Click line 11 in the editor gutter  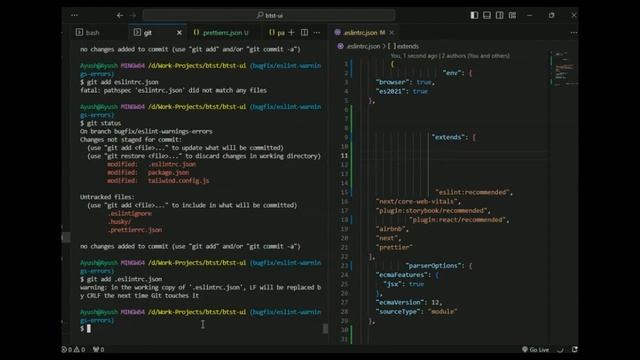pyautogui.click(x=344, y=156)
